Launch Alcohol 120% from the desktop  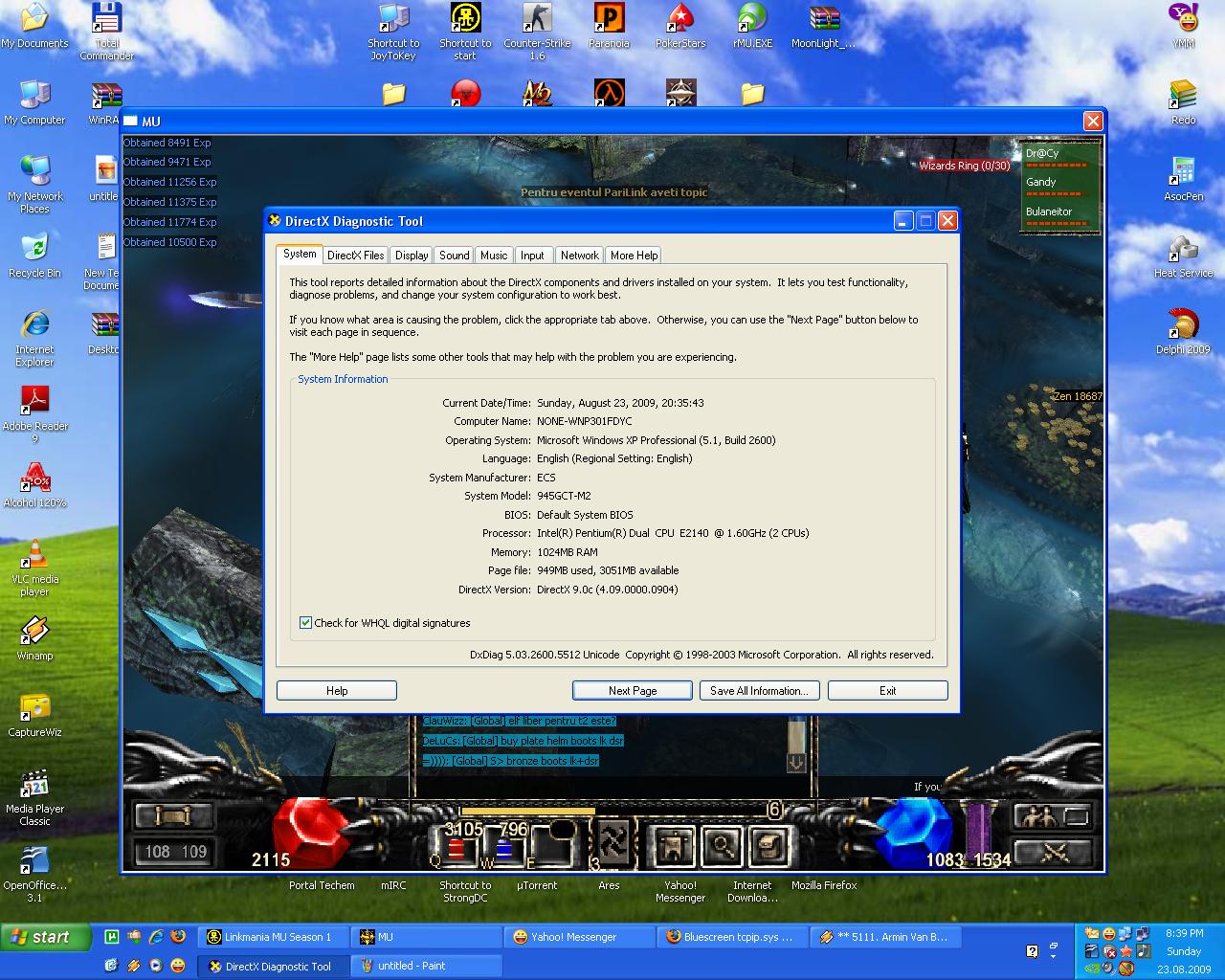[34, 485]
